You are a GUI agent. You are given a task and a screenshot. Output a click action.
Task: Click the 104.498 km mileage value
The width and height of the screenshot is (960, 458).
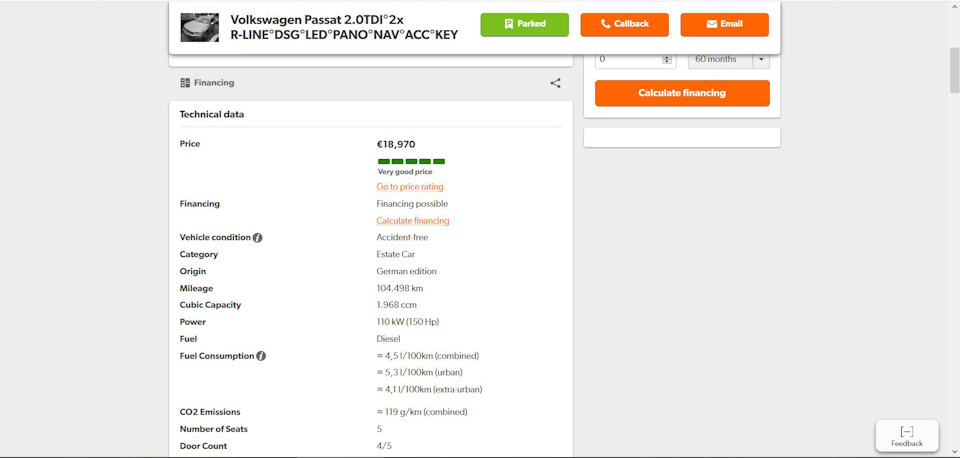click(x=400, y=288)
